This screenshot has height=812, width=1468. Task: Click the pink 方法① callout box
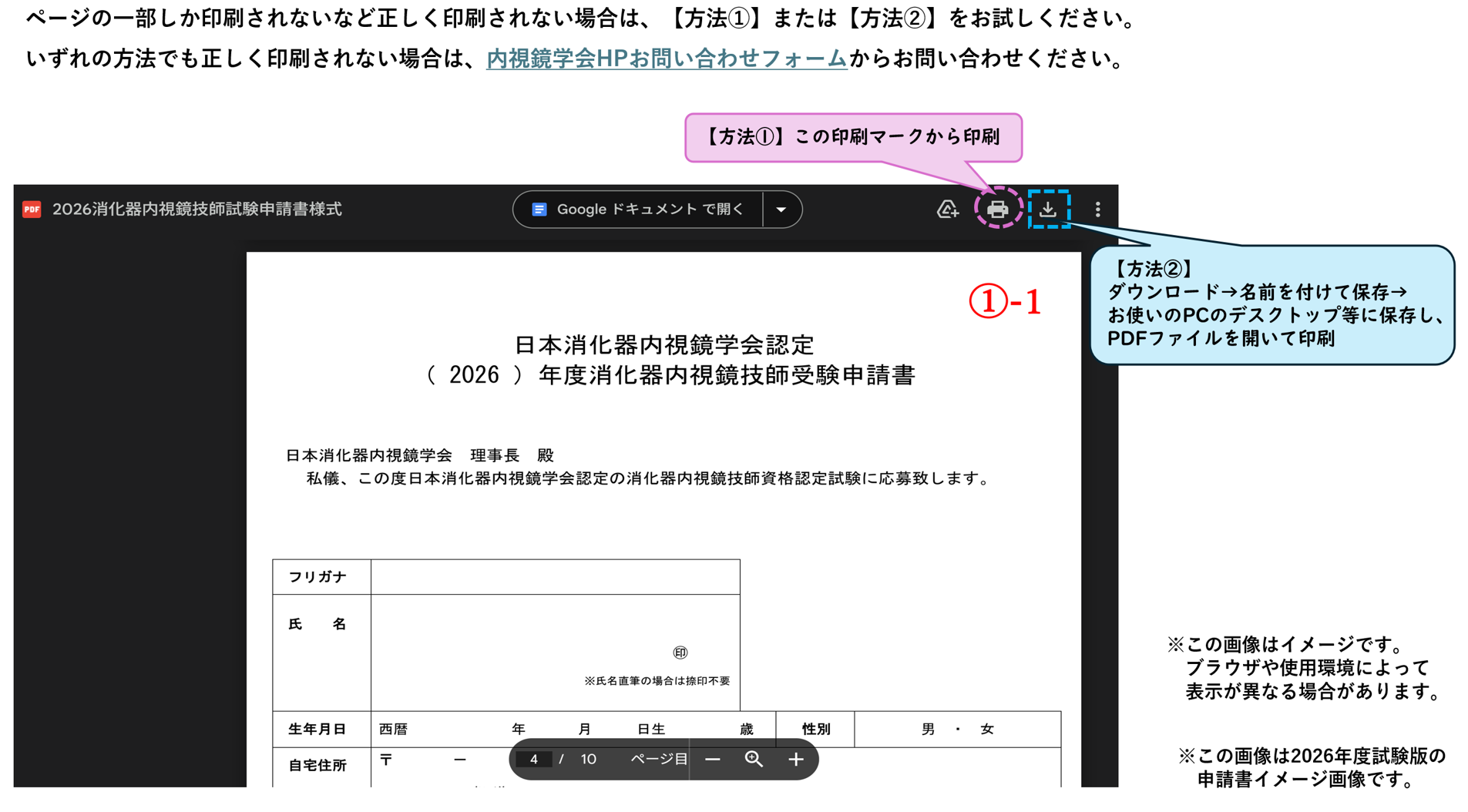pos(853,137)
